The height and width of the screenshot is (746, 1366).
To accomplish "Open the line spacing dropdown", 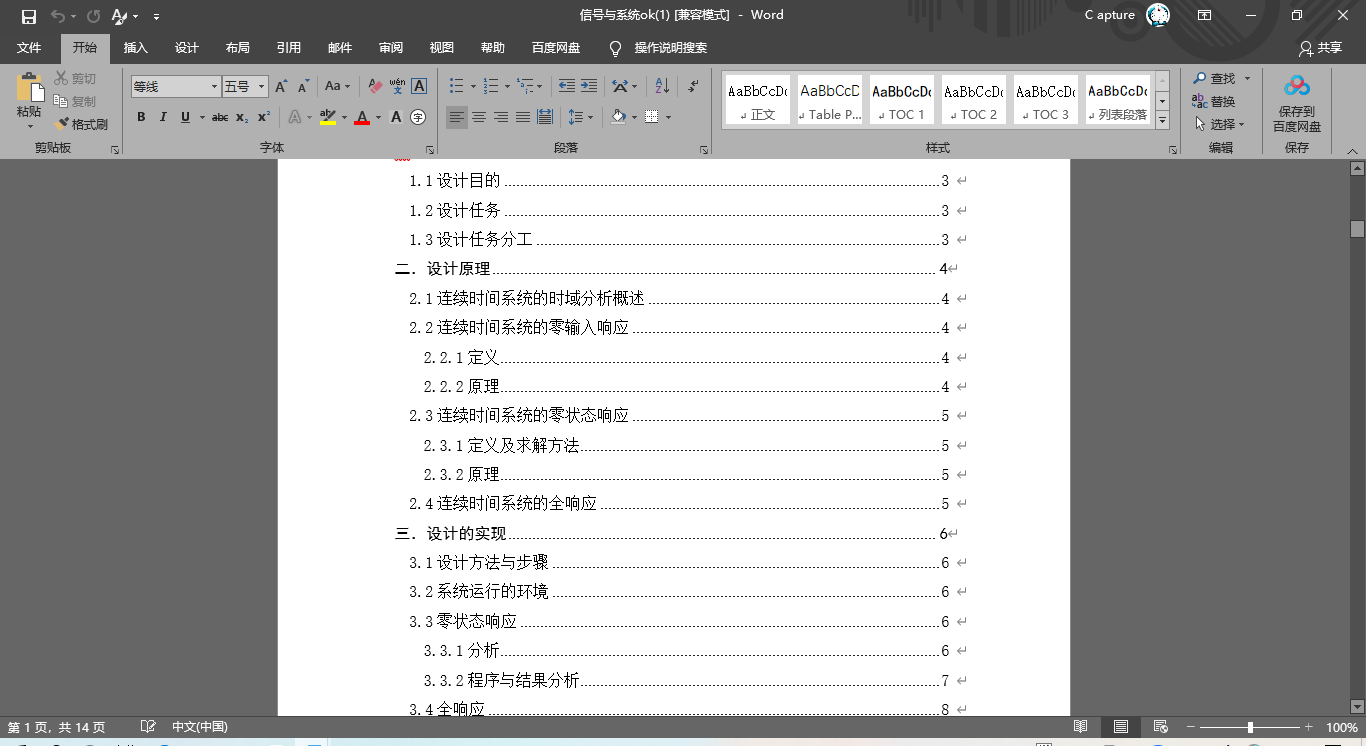I will pyautogui.click(x=580, y=117).
